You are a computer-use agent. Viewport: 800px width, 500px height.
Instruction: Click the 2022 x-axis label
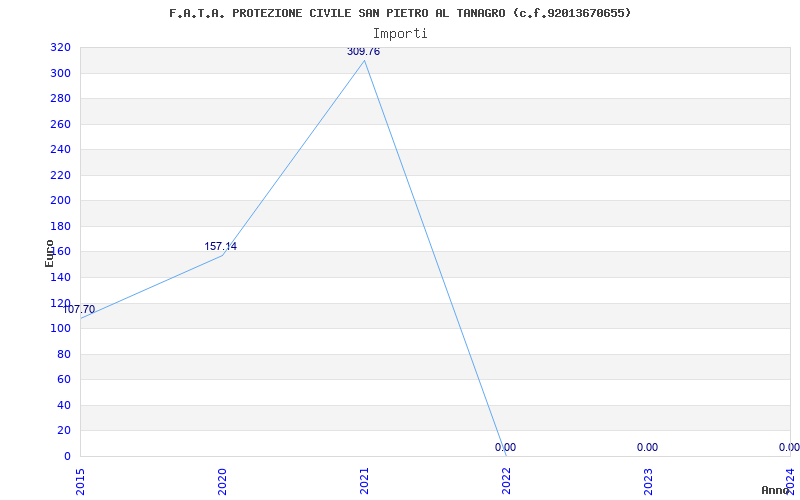[x=506, y=482]
